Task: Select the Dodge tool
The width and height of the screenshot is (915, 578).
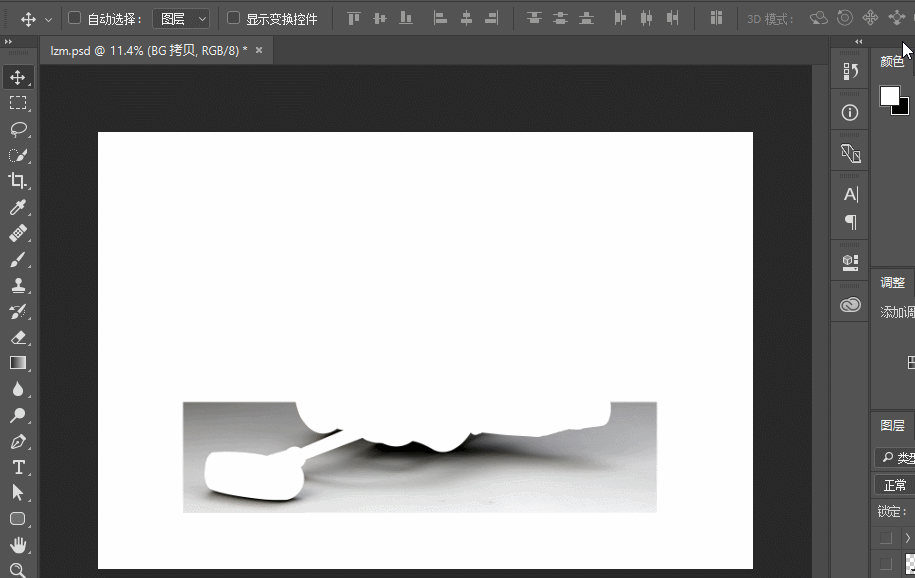Action: (18, 415)
